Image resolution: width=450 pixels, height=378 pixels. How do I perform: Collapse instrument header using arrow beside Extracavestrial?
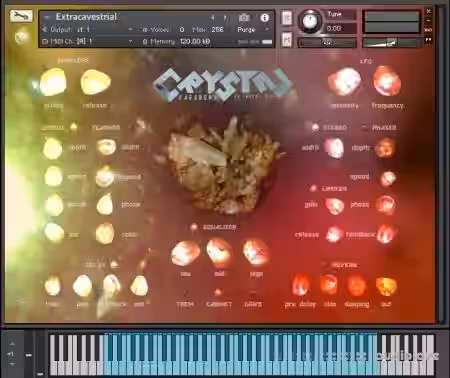[47, 16]
